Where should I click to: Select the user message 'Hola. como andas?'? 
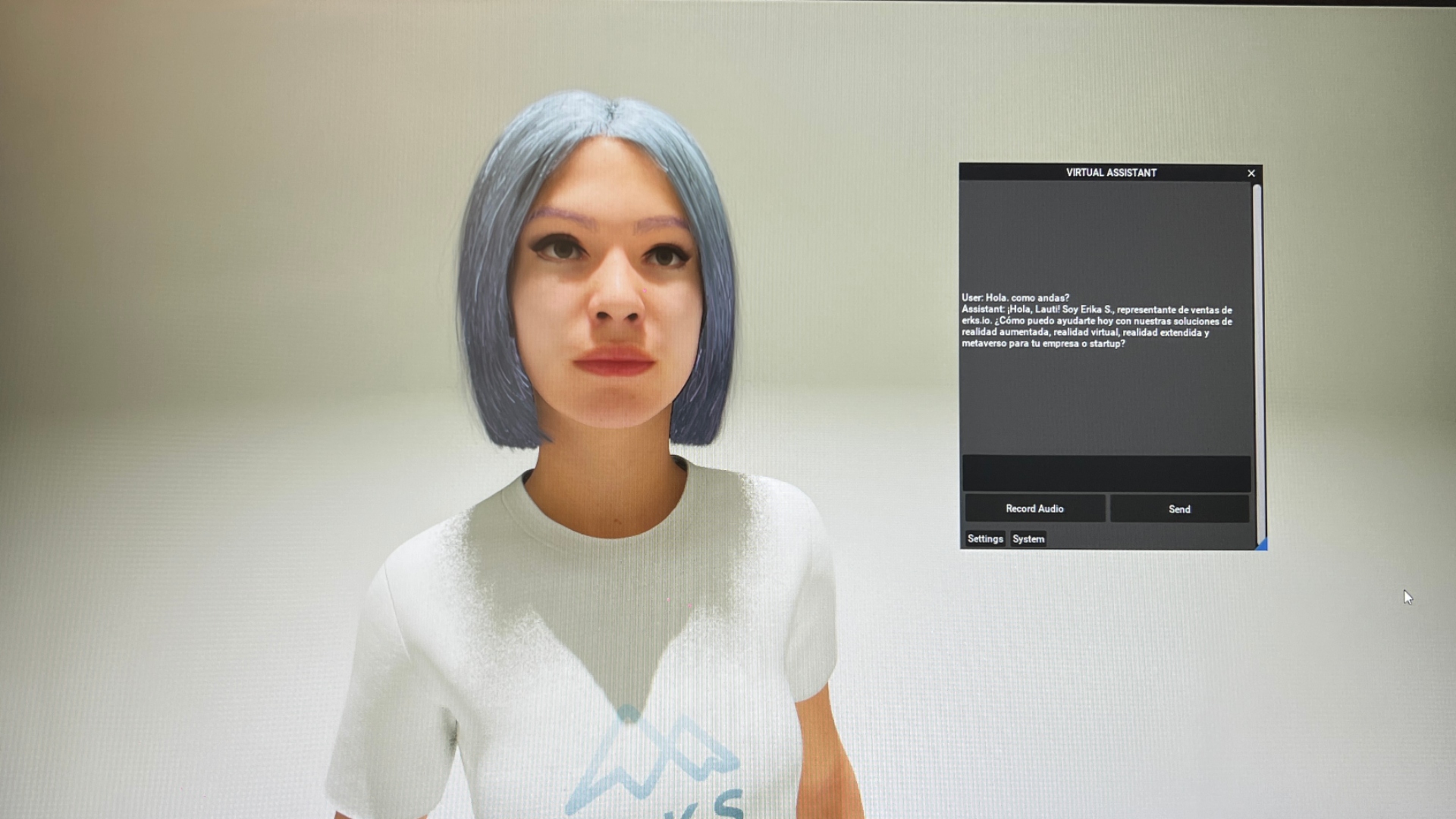click(1015, 298)
